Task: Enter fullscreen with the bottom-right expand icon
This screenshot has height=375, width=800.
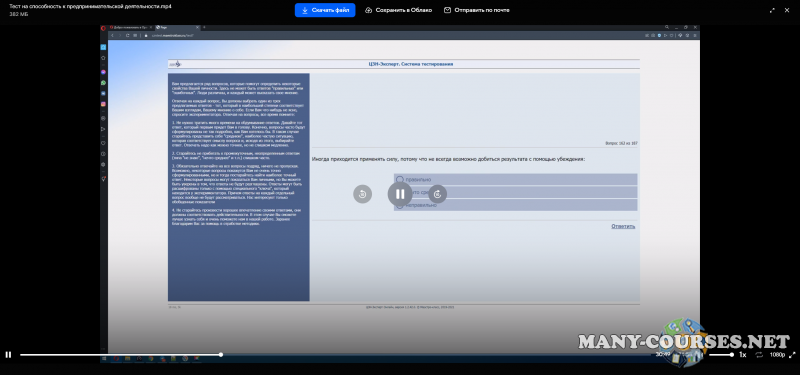Action: tap(792, 355)
